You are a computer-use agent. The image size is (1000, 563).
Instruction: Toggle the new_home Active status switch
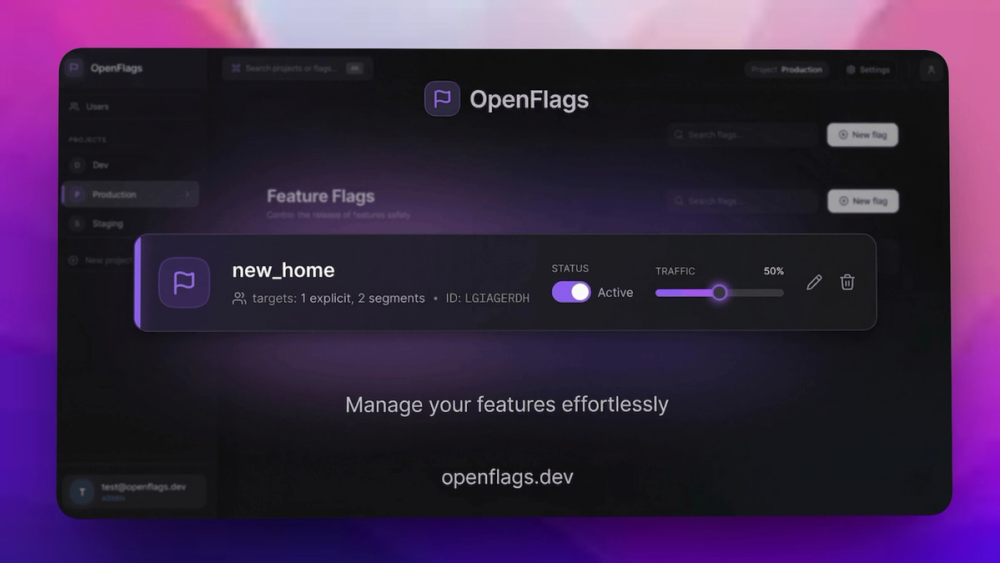pos(571,292)
